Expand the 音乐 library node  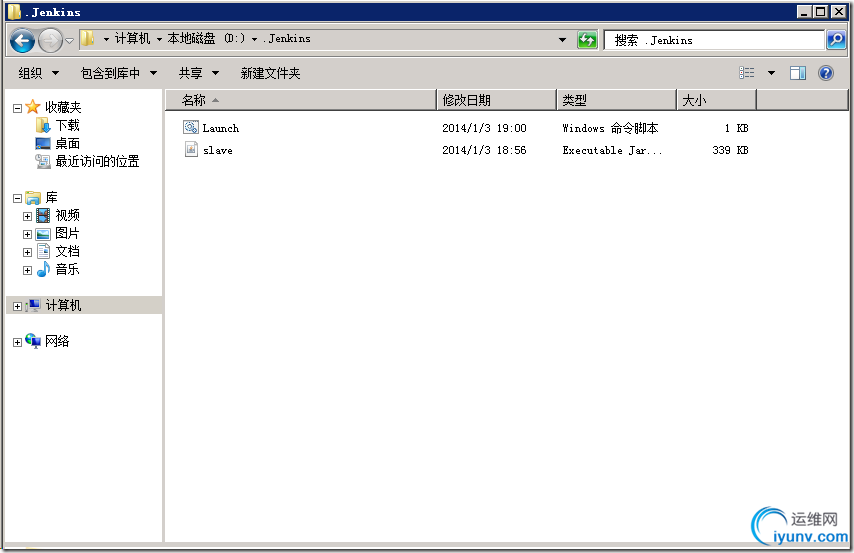point(27,270)
